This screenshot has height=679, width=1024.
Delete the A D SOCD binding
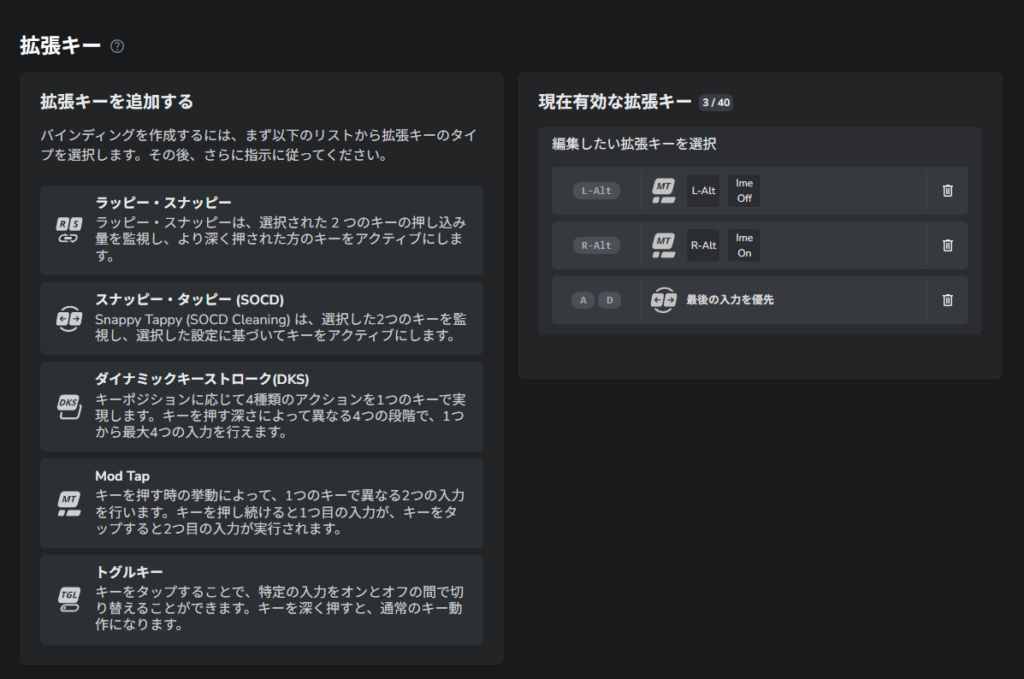[947, 300]
